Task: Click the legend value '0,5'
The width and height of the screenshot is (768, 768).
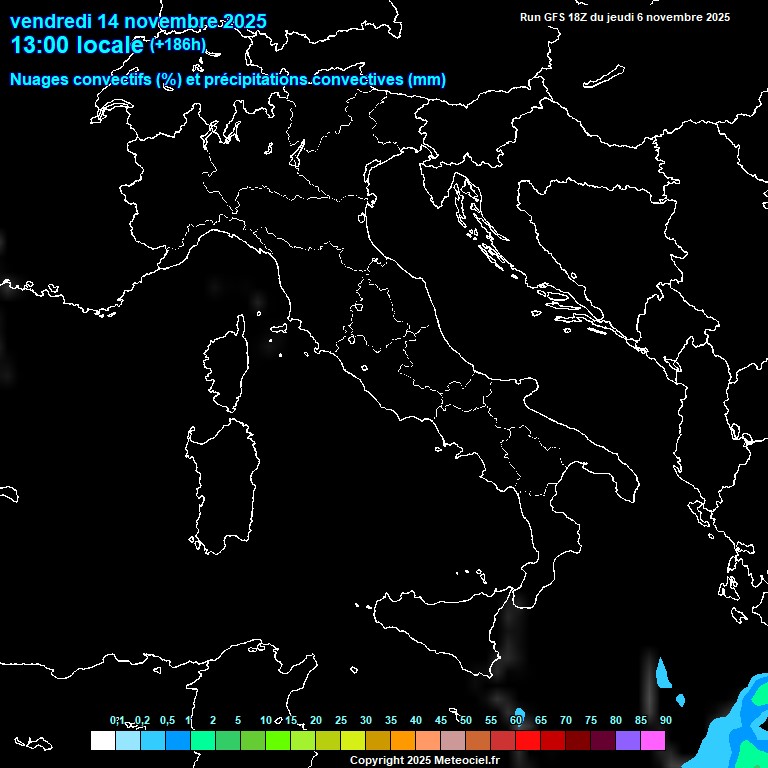Action: 167,720
